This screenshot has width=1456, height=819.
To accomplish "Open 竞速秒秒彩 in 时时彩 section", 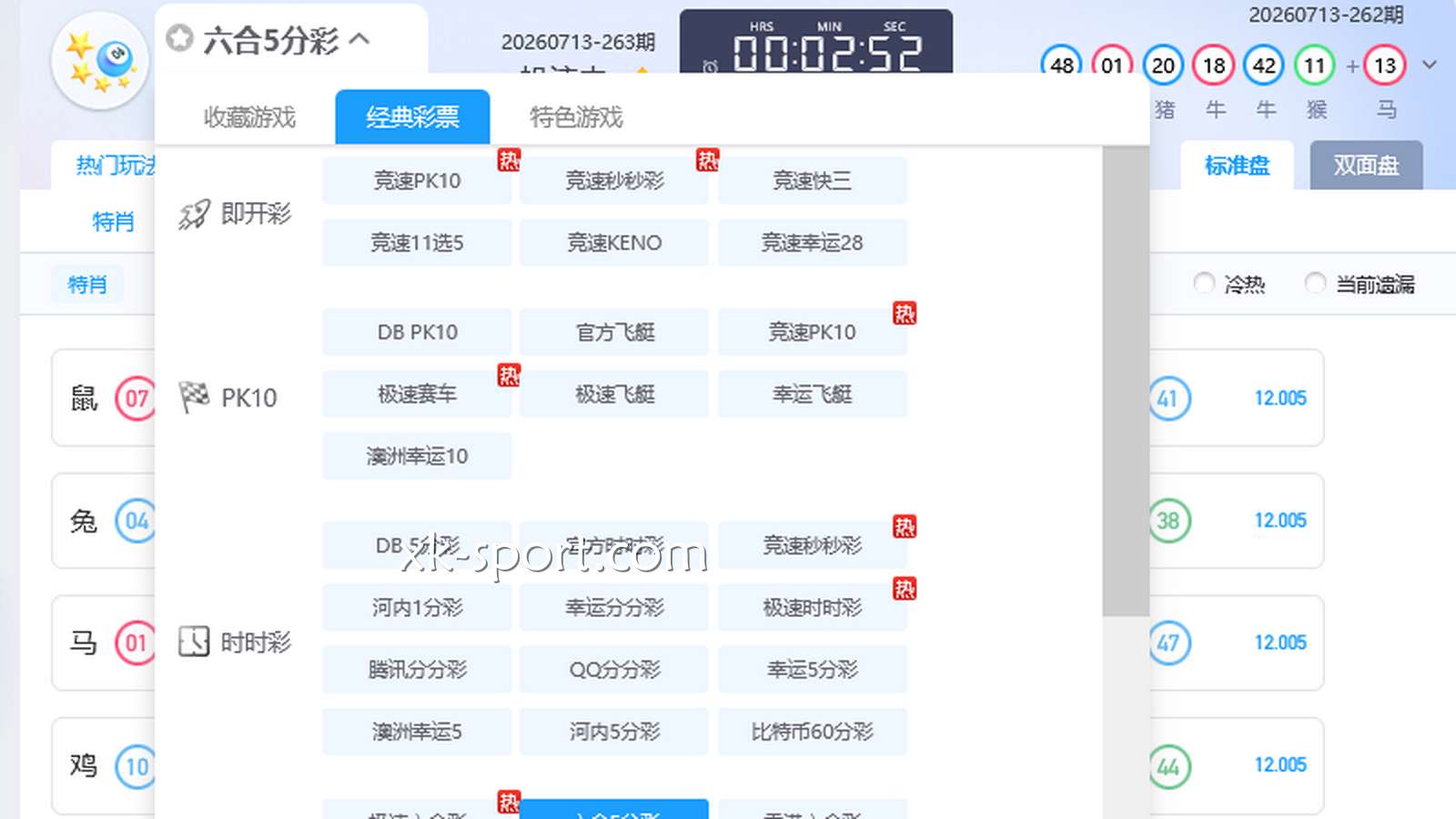I will [x=813, y=545].
